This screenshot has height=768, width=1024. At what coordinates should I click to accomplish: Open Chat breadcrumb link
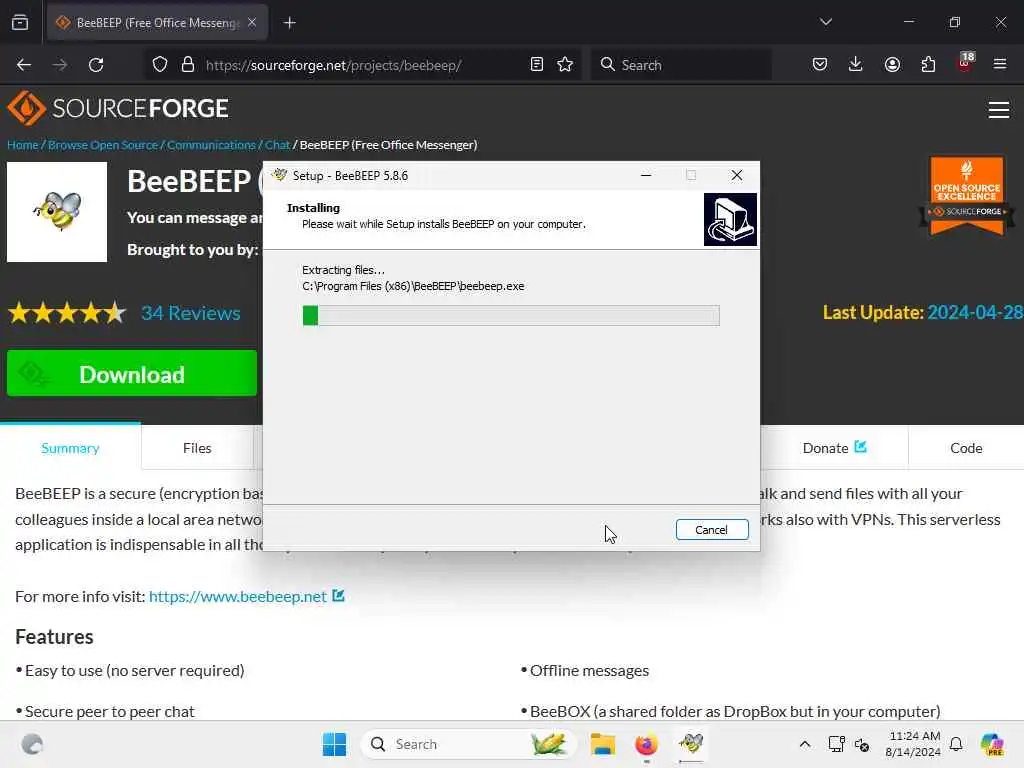click(277, 145)
